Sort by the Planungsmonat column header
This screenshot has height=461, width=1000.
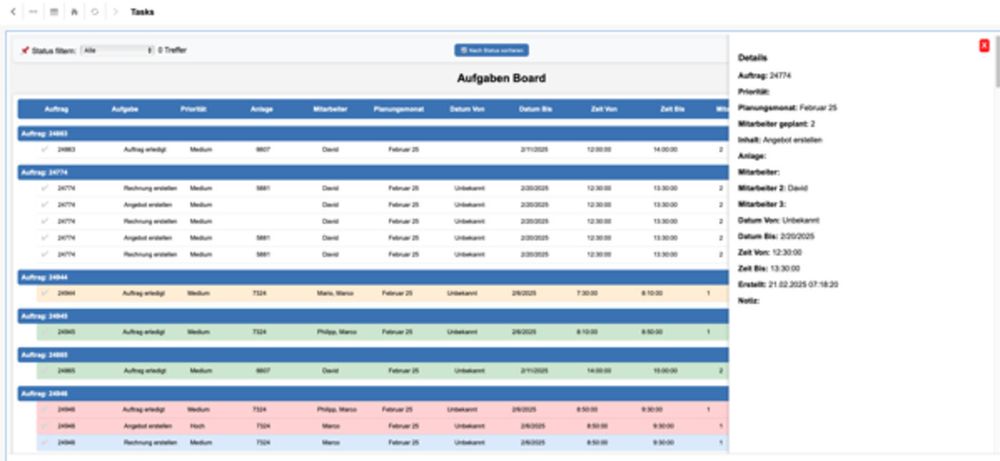pyautogui.click(x=399, y=109)
